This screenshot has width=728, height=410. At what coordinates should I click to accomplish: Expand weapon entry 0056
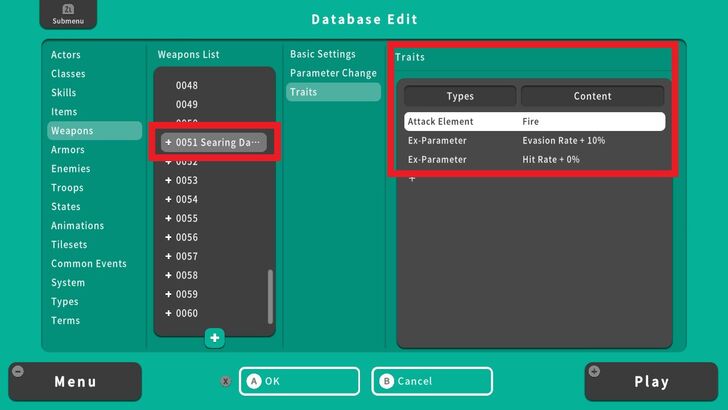169,238
